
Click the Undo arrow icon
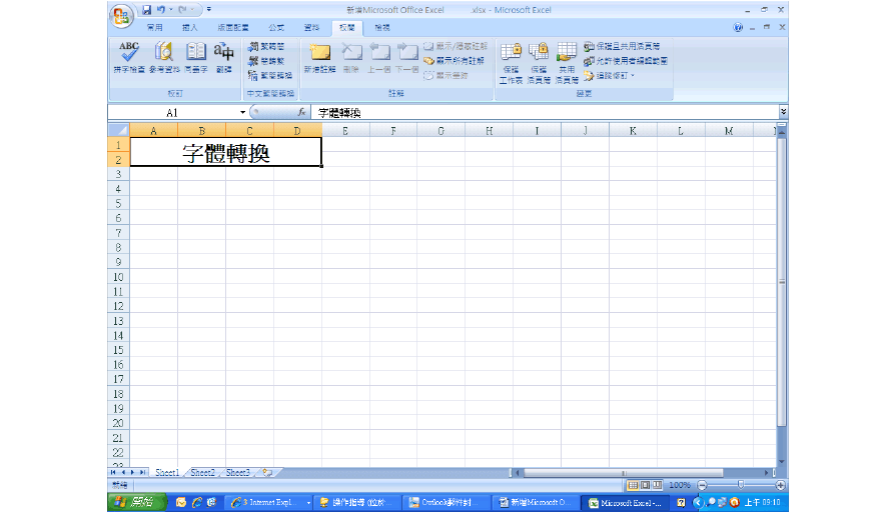pos(161,10)
